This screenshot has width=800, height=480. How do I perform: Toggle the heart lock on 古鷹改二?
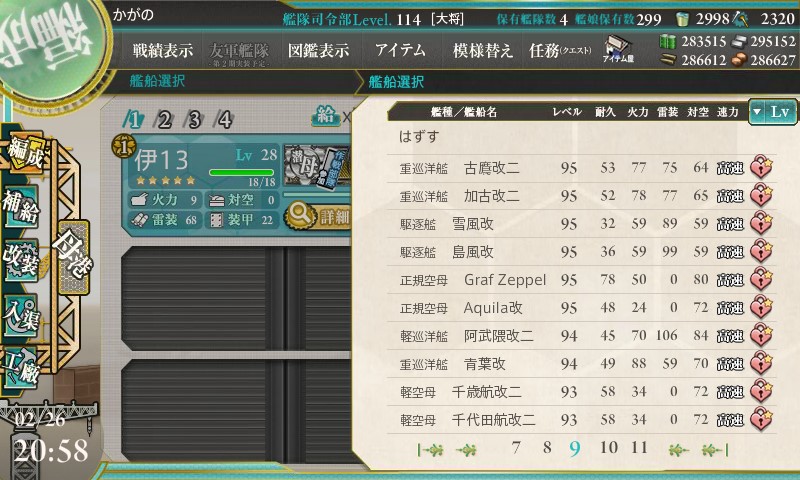761,167
